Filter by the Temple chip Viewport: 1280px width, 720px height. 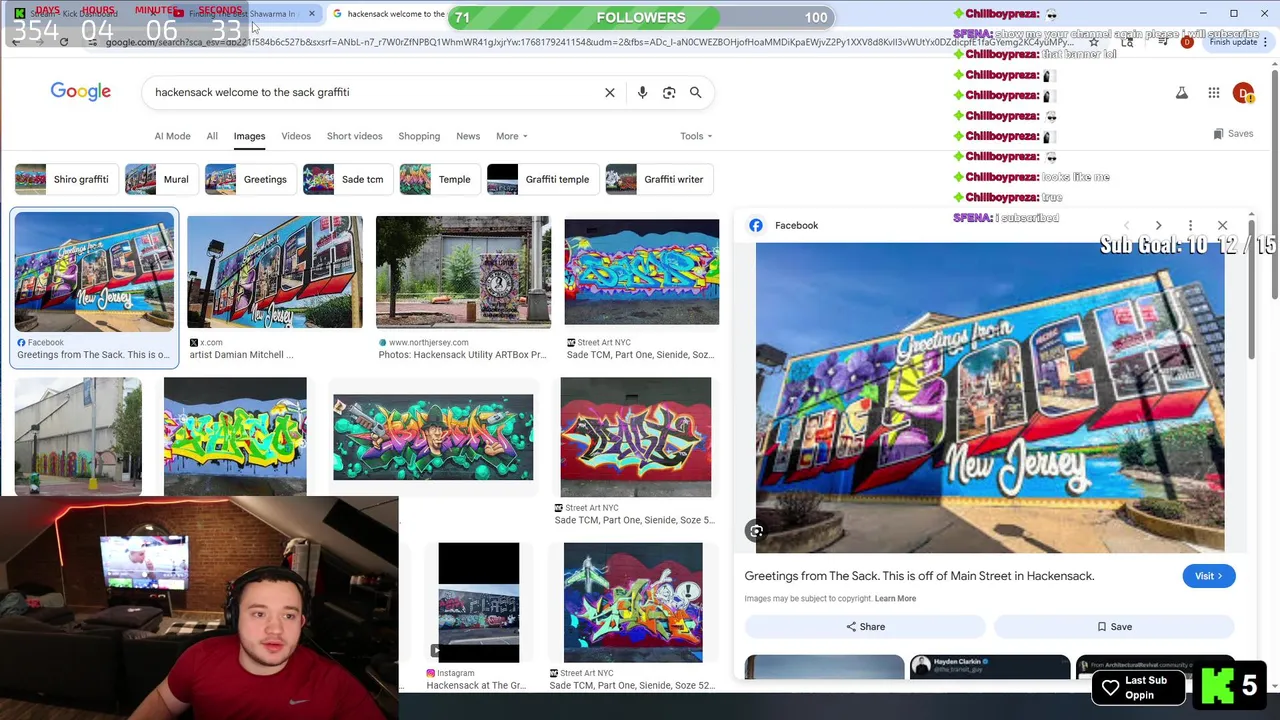coord(438,179)
